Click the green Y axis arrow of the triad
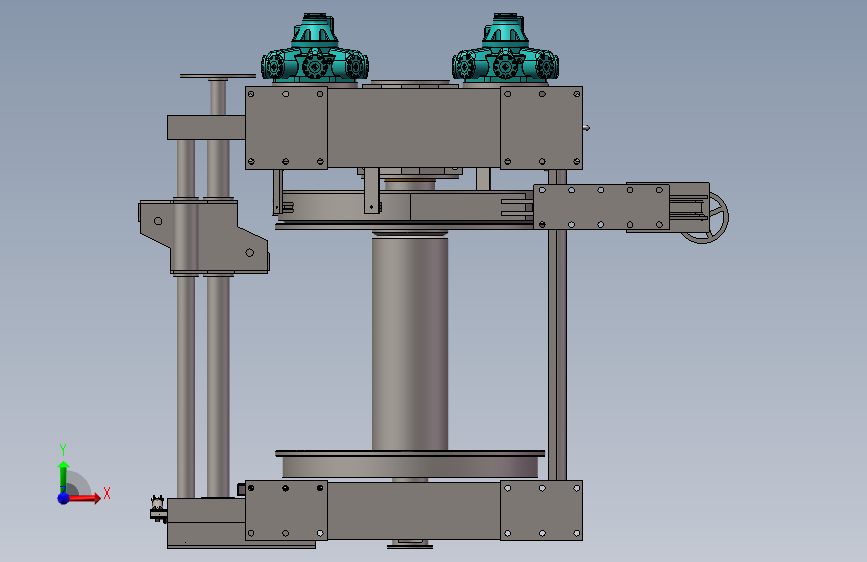This screenshot has height=562, width=867. (x=64, y=476)
